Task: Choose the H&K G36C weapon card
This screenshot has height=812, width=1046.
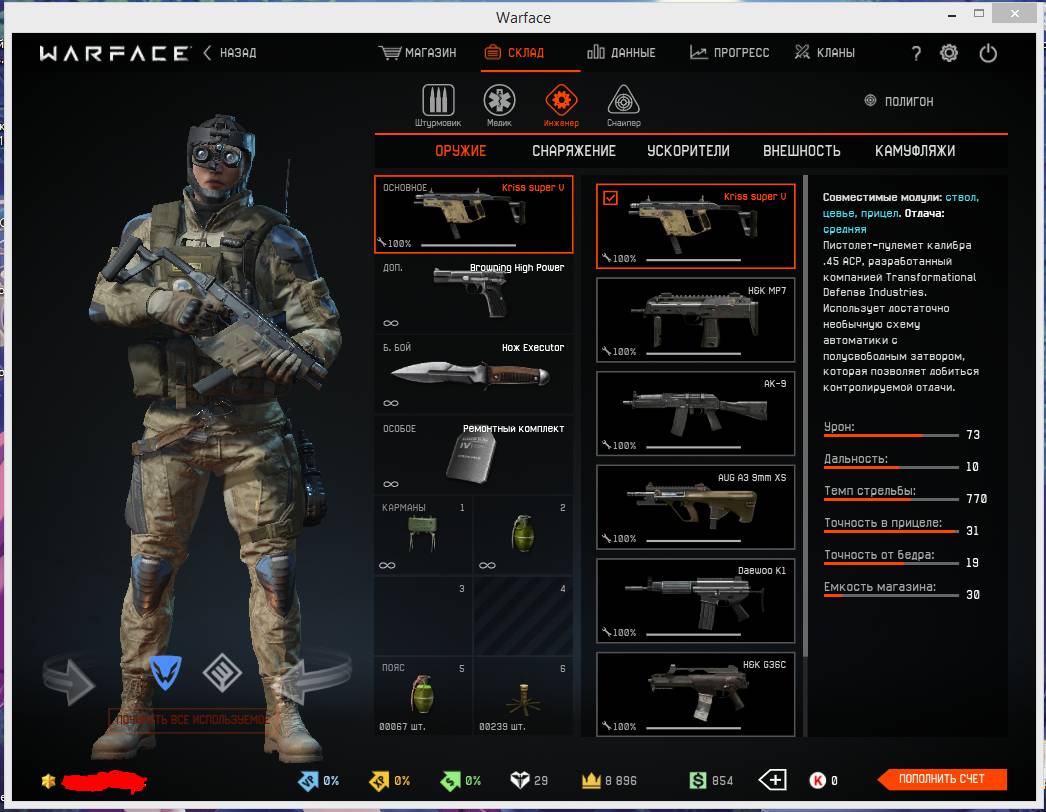Action: (695, 695)
